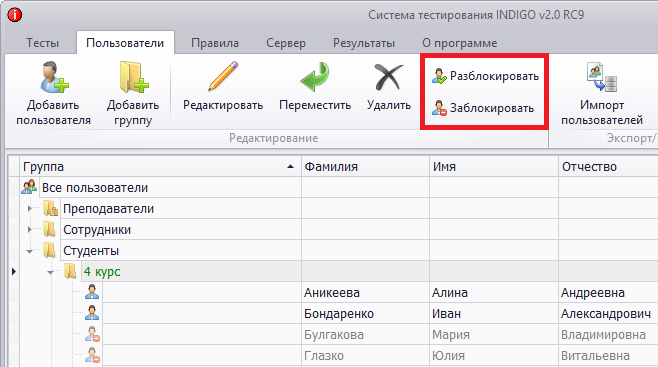The height and width of the screenshot is (367, 658).
Task: Expand the Преподаватели group
Action: pyautogui.click(x=30, y=208)
